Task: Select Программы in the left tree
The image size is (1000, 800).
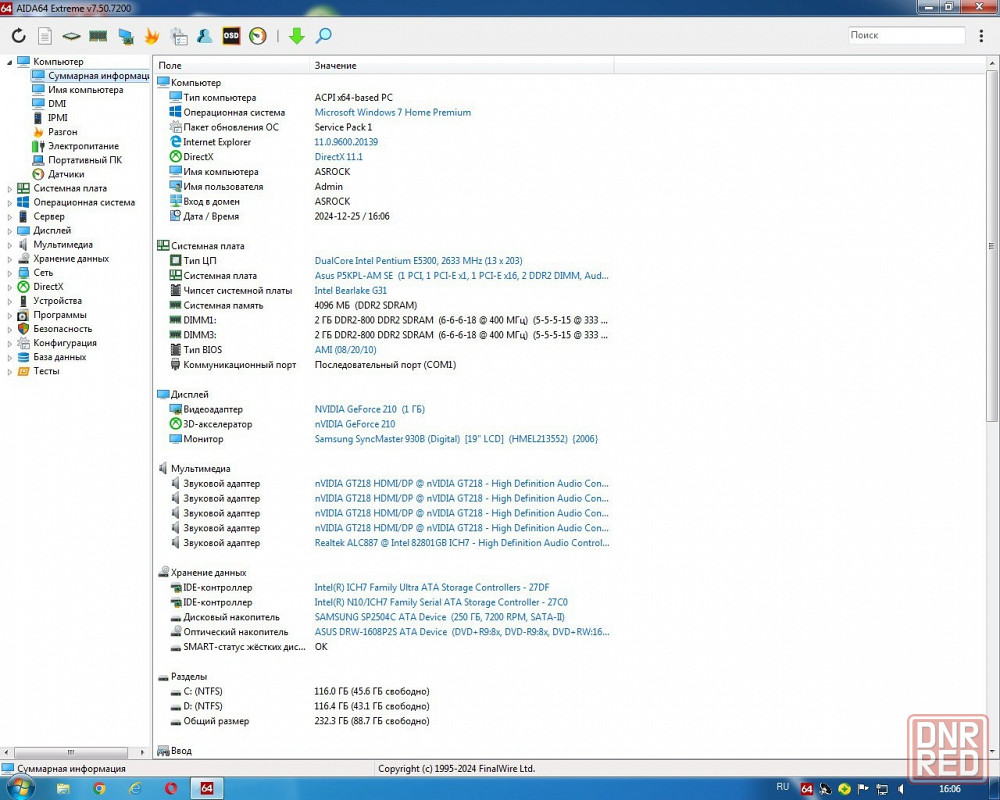Action: coord(59,315)
